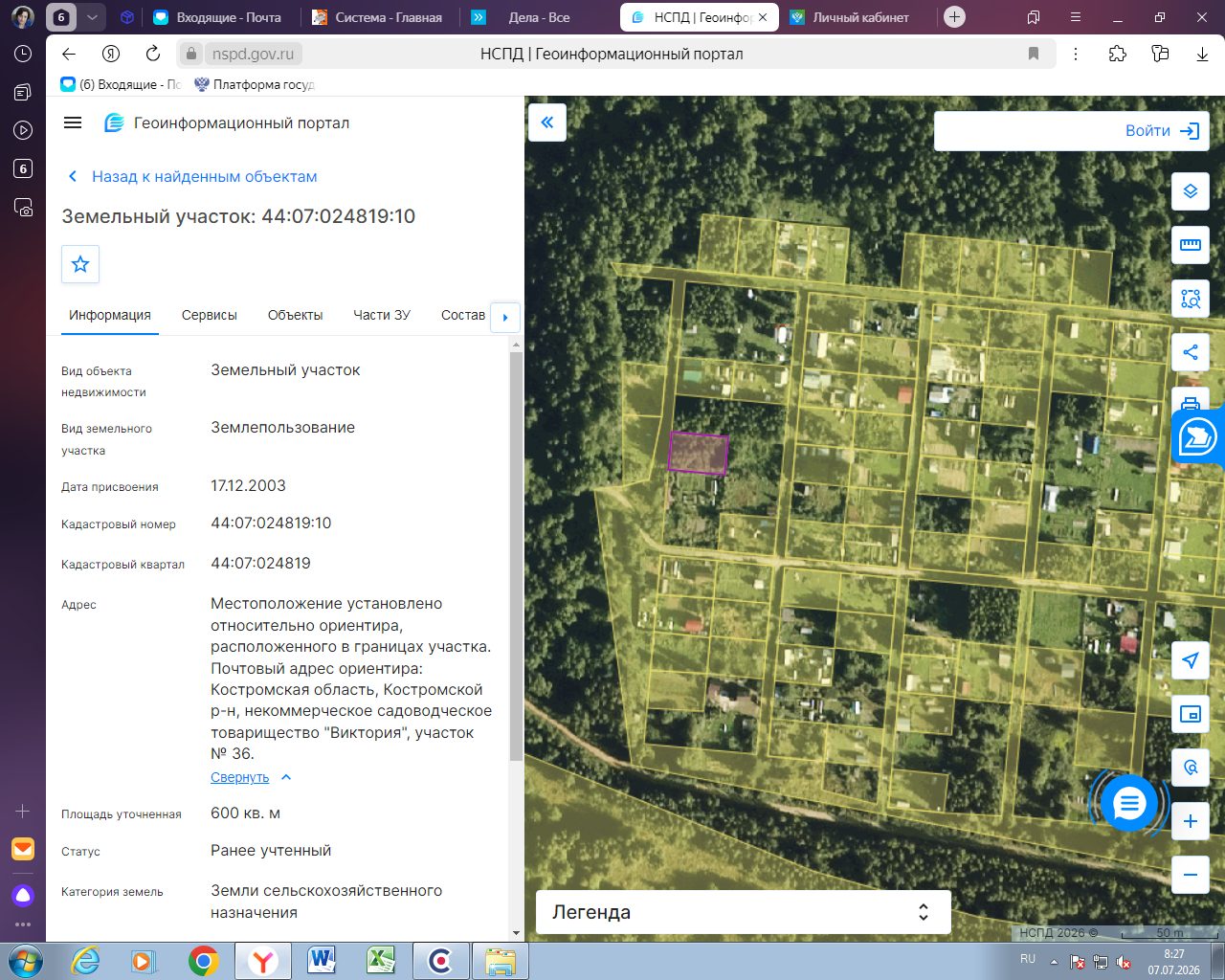Open Microsoft Word from the taskbar
The width and height of the screenshot is (1225, 980).
tap(322, 960)
